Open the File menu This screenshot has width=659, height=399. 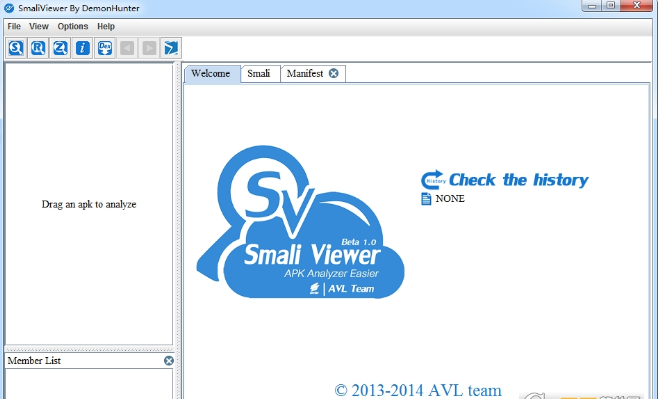pos(14,26)
